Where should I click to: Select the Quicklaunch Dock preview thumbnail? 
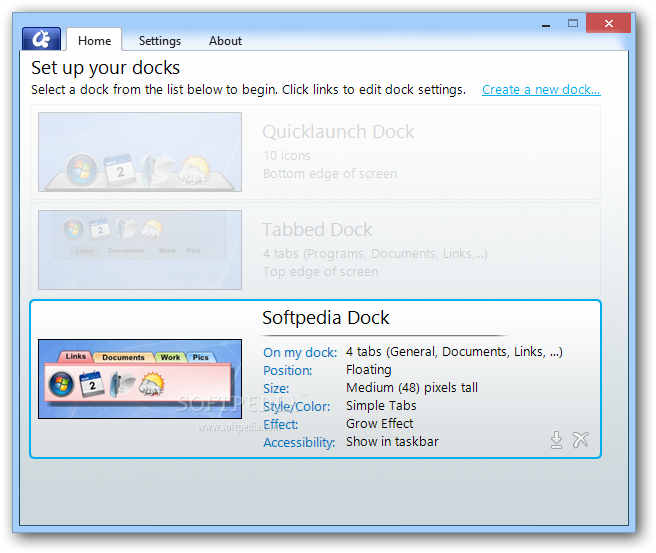[x=140, y=152]
